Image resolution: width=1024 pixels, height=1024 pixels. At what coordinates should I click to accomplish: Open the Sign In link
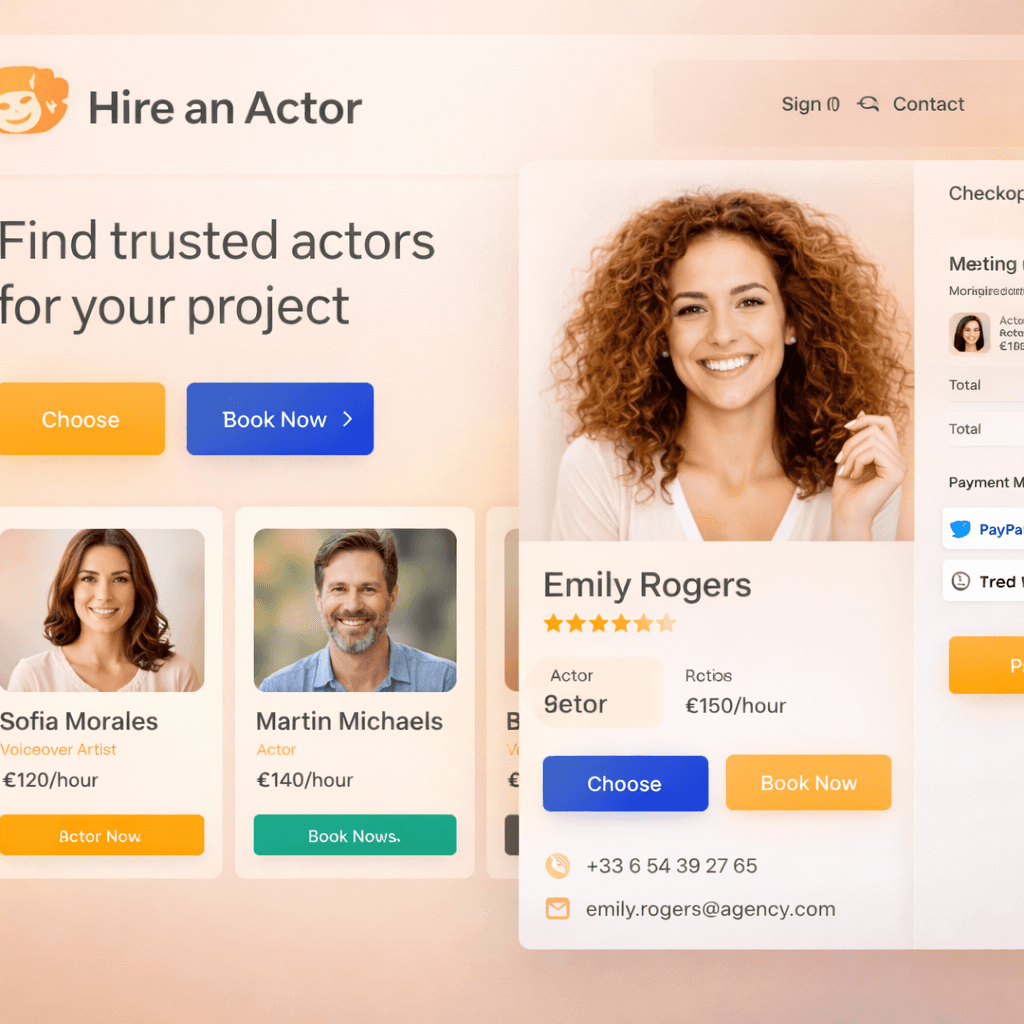[810, 104]
